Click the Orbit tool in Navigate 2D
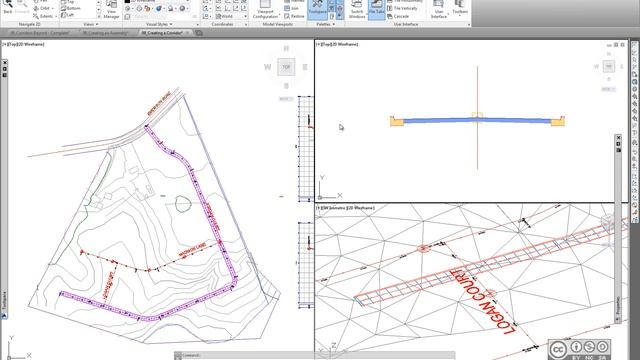This screenshot has height=360, width=640. [44, 8]
